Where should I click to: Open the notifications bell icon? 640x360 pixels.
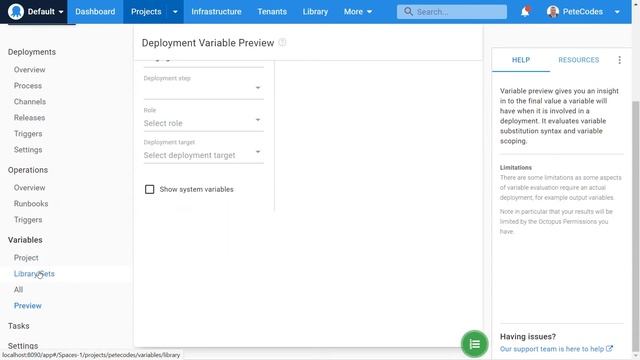point(525,11)
